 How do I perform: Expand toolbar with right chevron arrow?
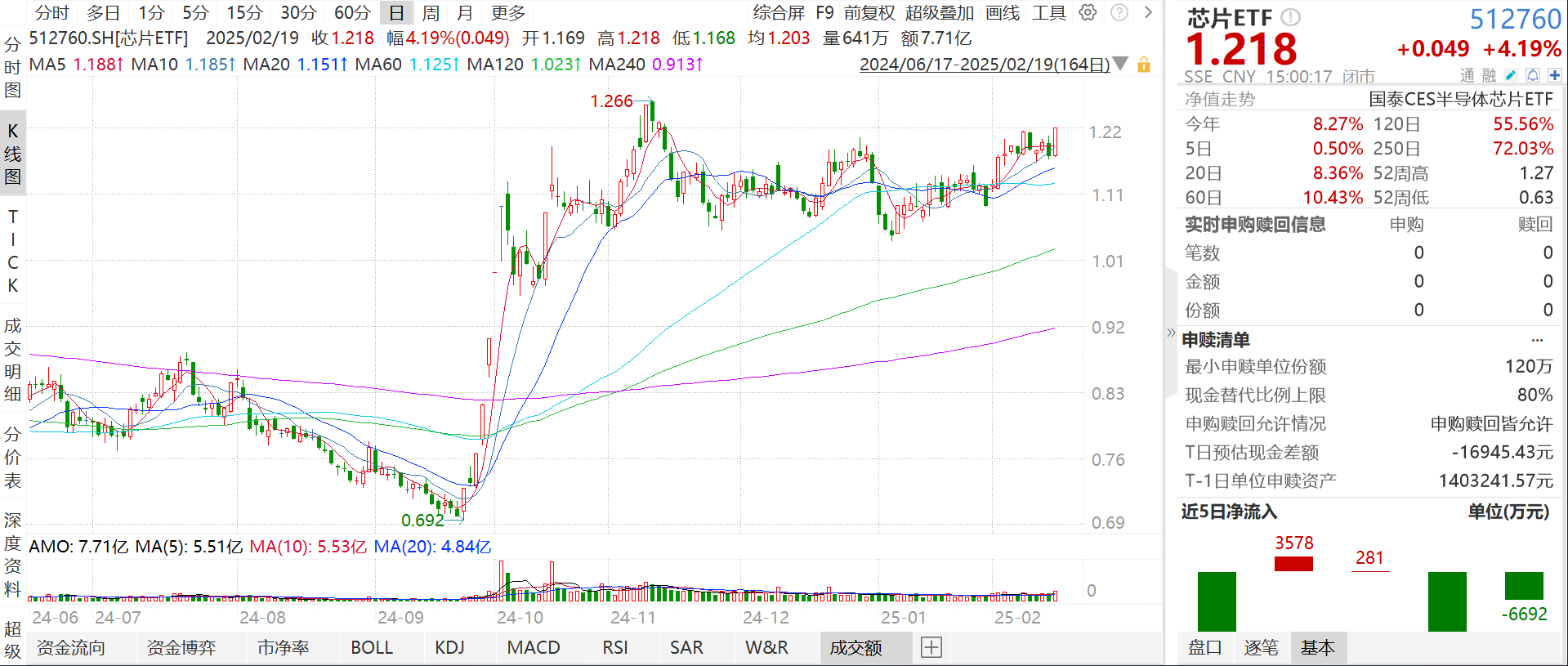click(1148, 12)
